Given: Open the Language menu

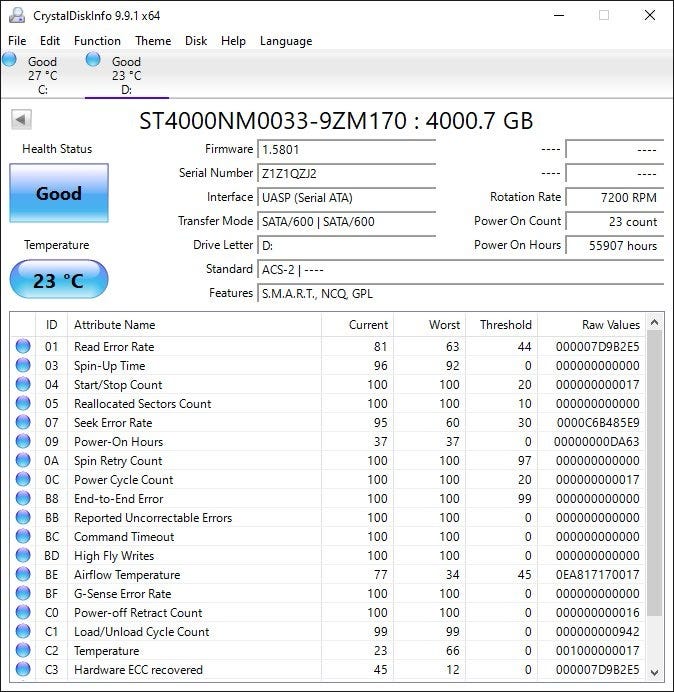Looking at the screenshot, I should 286,41.
